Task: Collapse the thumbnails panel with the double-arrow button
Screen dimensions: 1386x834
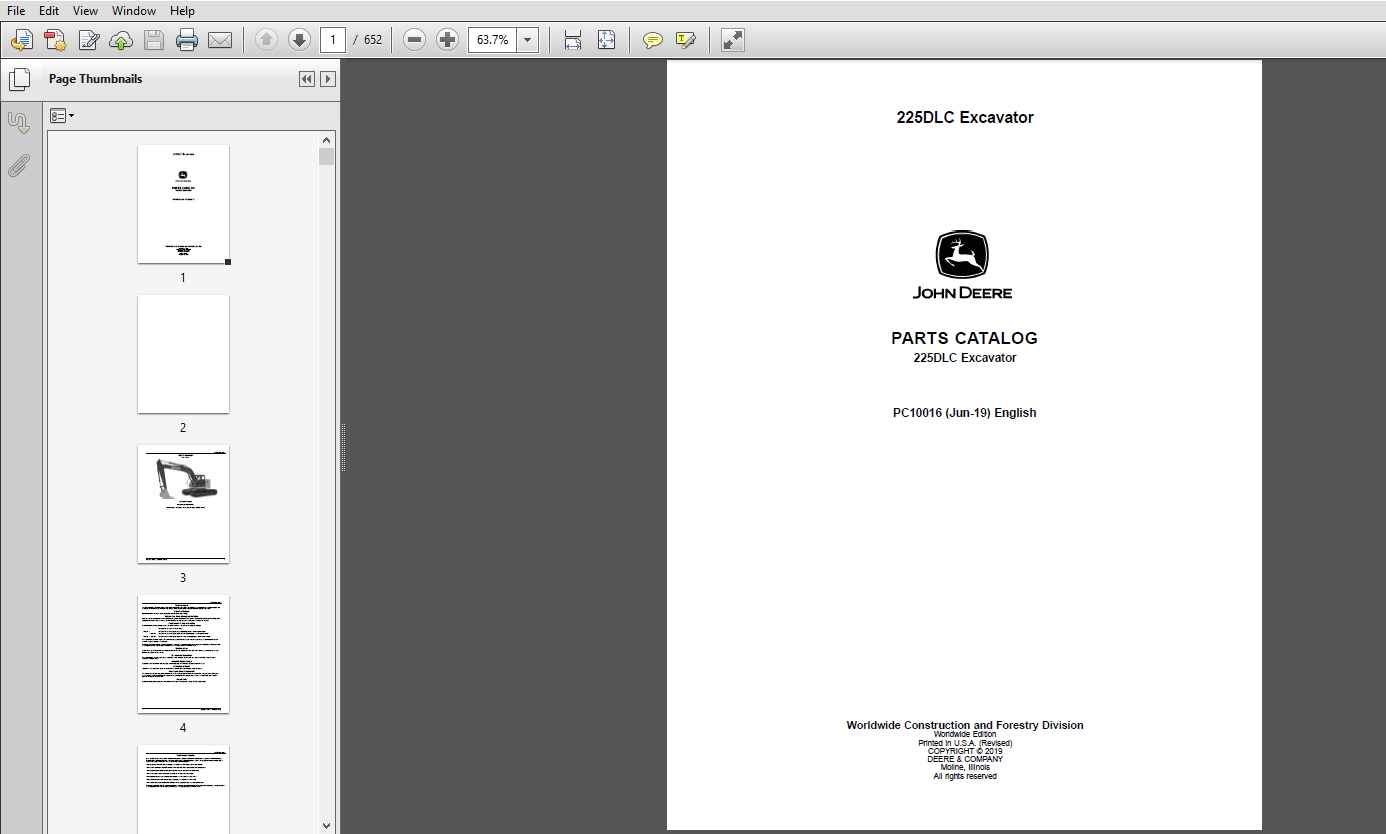Action: coord(307,79)
